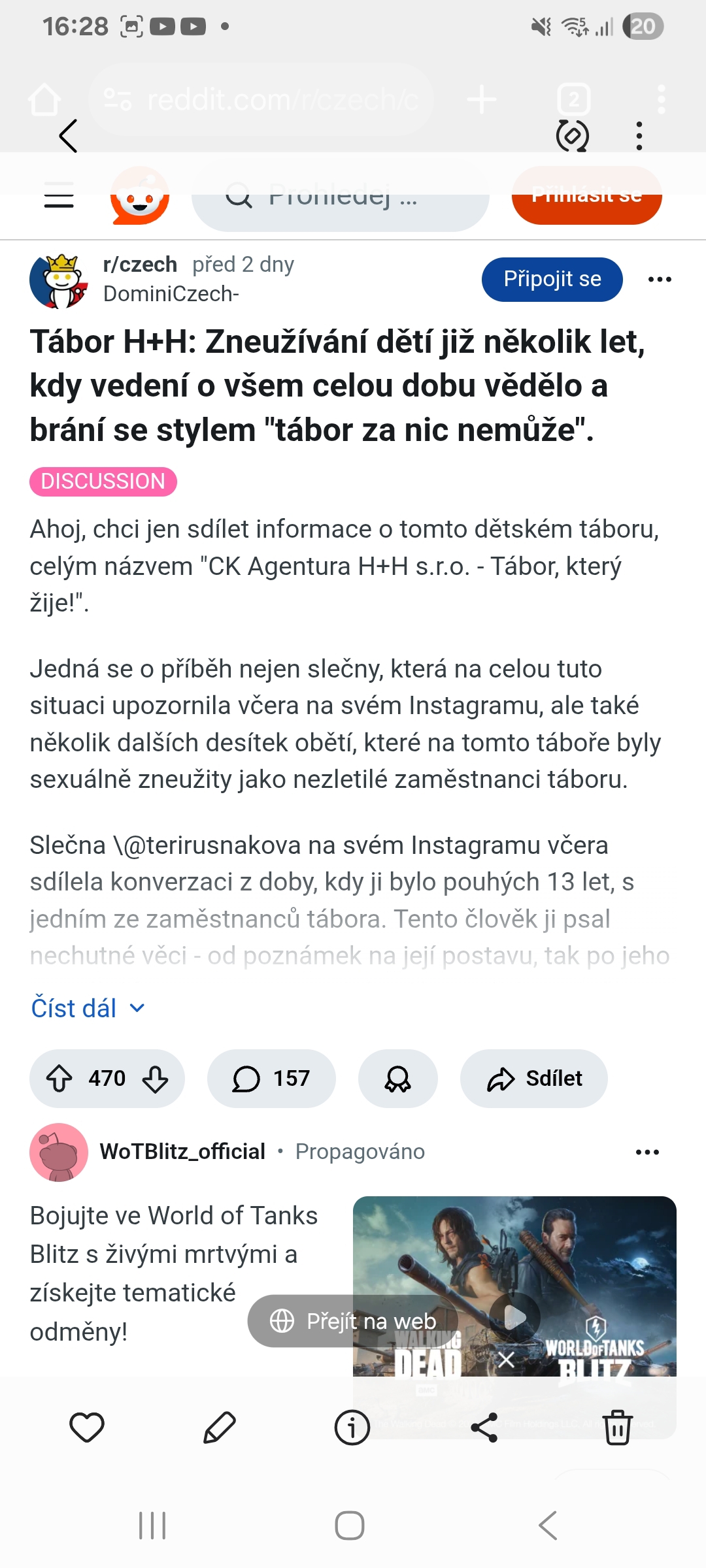The width and height of the screenshot is (706, 1568).
Task: Tap Sdílet to share post
Action: click(534, 1079)
